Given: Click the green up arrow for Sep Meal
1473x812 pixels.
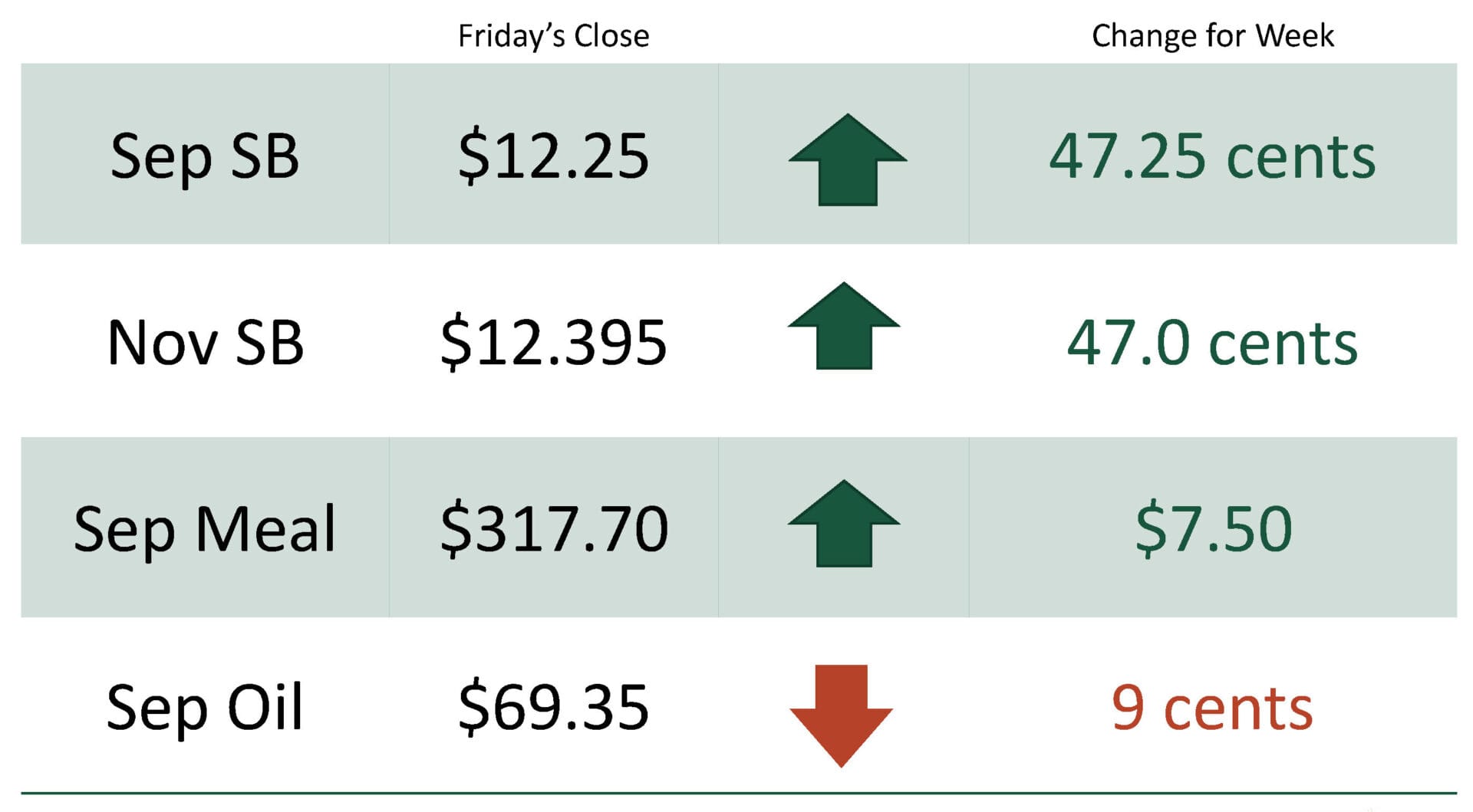Looking at the screenshot, I should point(844,524).
